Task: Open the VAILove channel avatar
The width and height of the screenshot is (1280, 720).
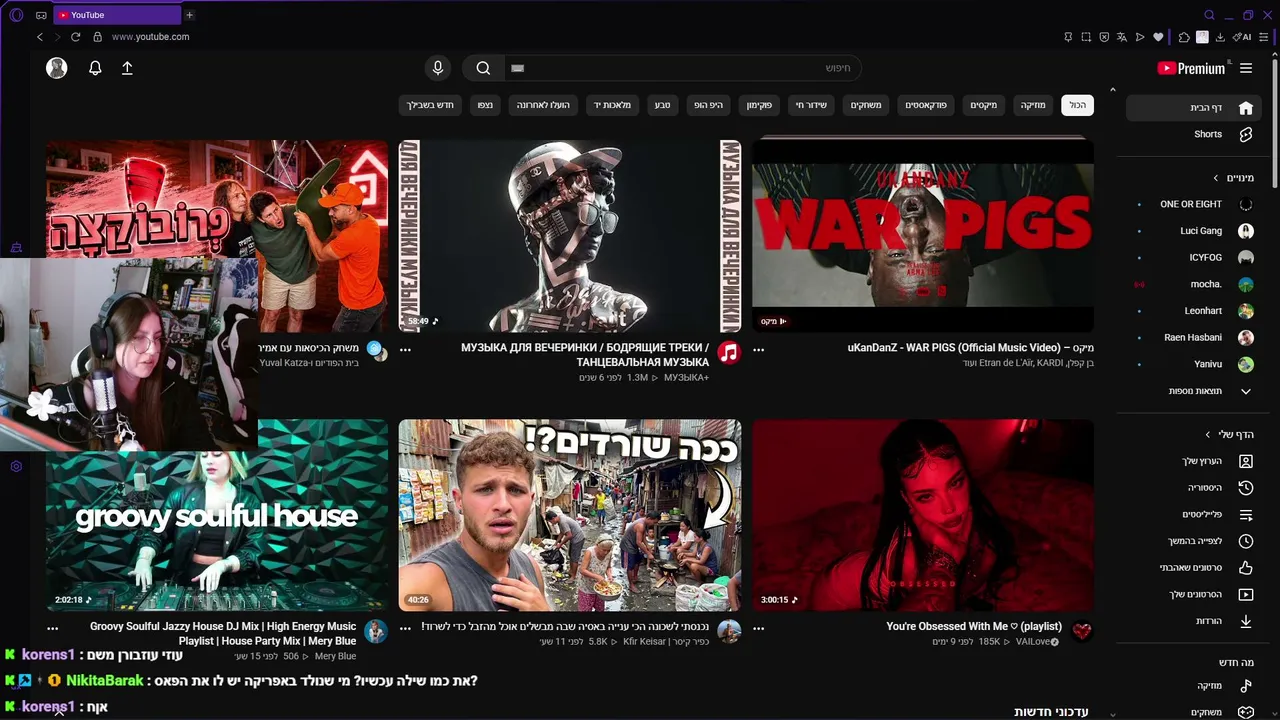Action: tap(1081, 631)
